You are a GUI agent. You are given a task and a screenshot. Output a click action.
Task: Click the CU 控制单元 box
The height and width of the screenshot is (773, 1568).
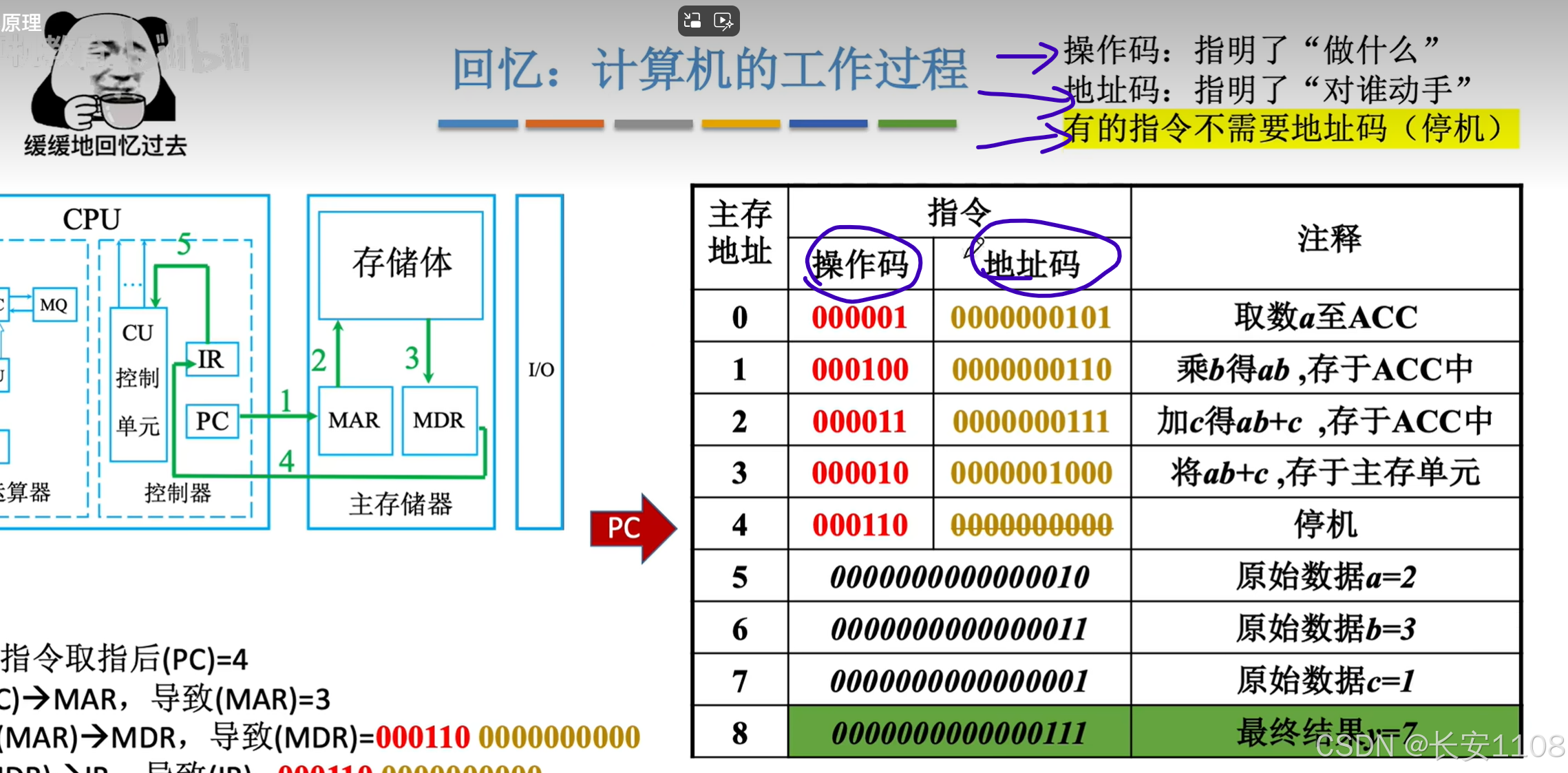tap(138, 383)
